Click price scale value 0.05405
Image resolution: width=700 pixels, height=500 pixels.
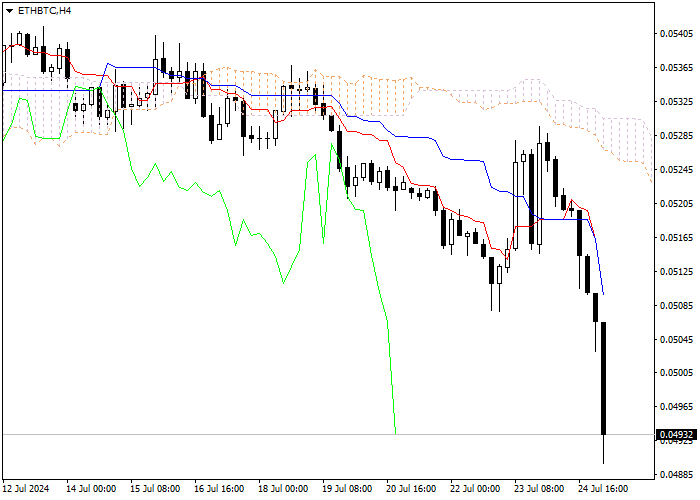pos(676,33)
